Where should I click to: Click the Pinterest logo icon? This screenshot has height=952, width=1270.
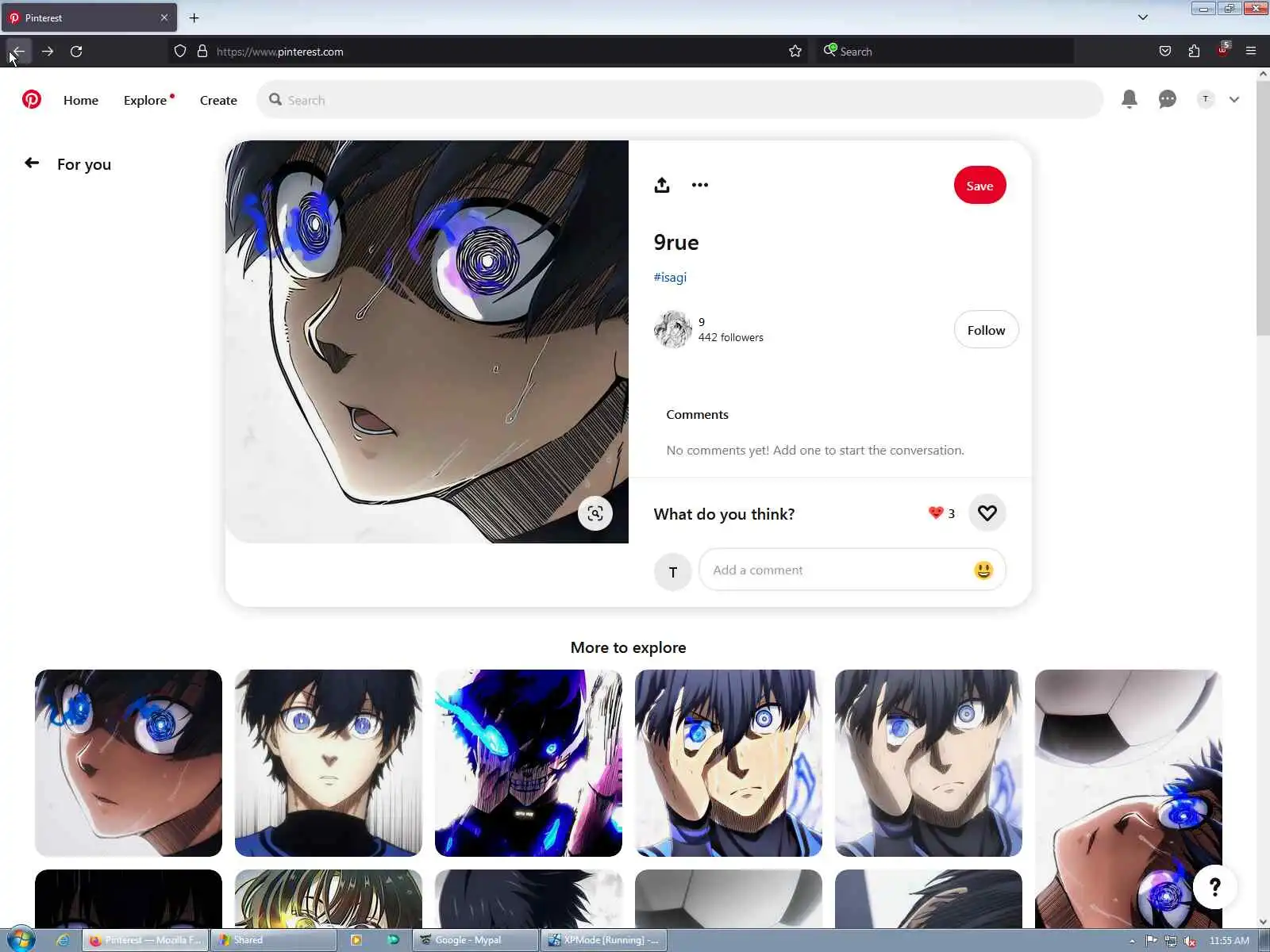pos(32,99)
